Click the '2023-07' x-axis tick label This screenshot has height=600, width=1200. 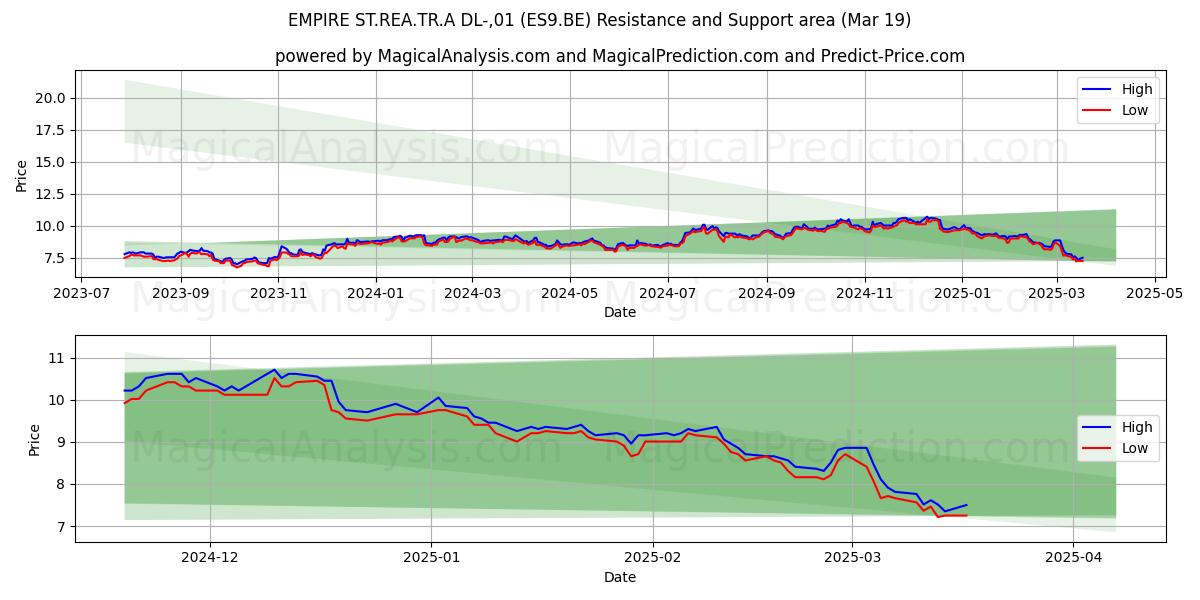click(81, 294)
